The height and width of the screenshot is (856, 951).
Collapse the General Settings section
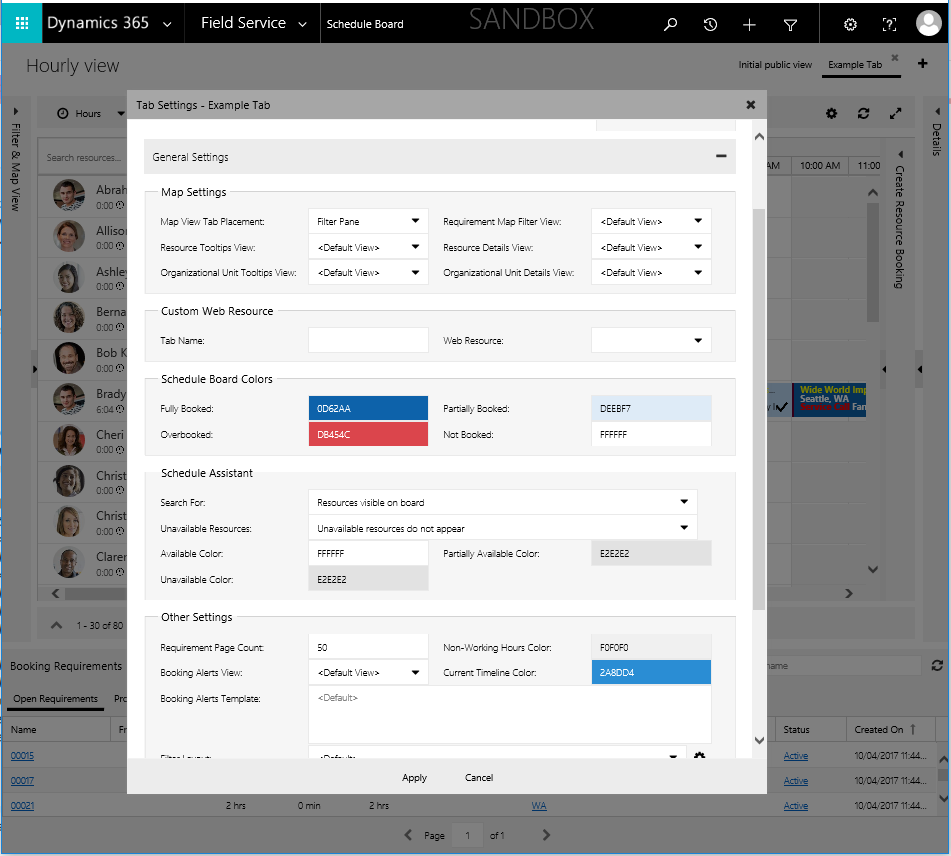(x=720, y=156)
